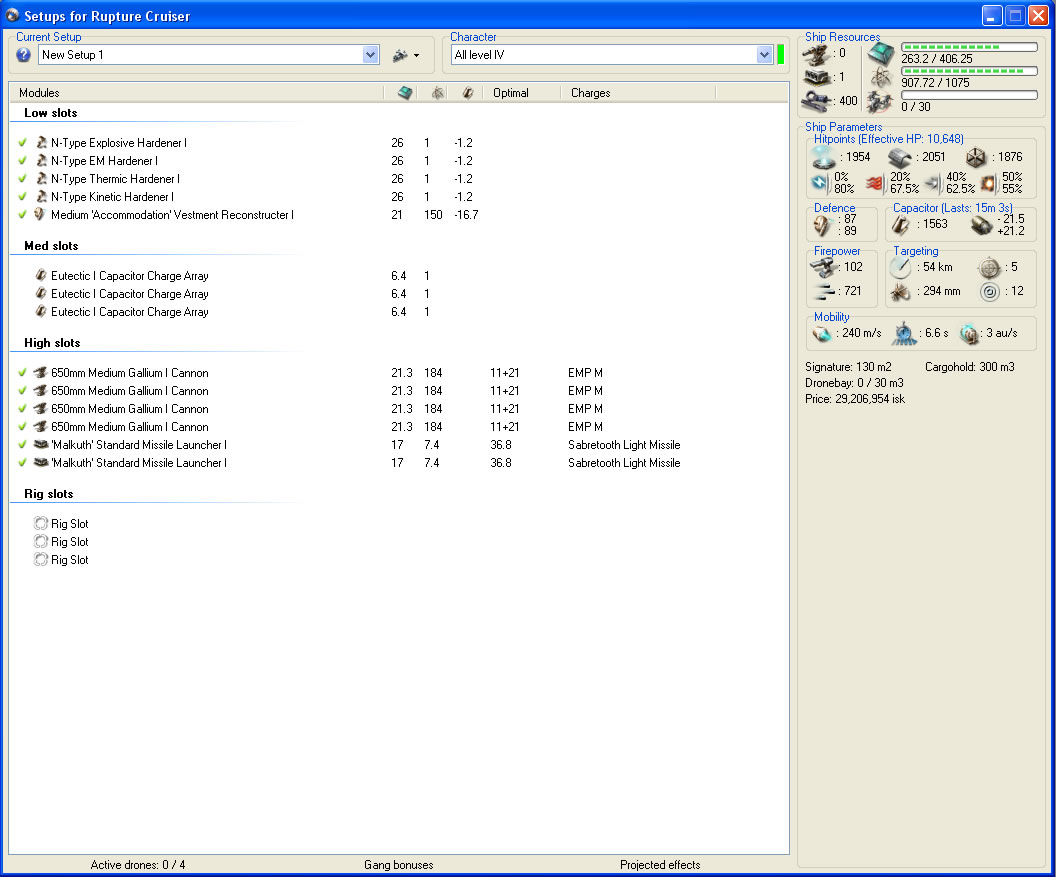Click the launcher hardpoints icon in Ship Resources
This screenshot has height=877, width=1056.
816,78
